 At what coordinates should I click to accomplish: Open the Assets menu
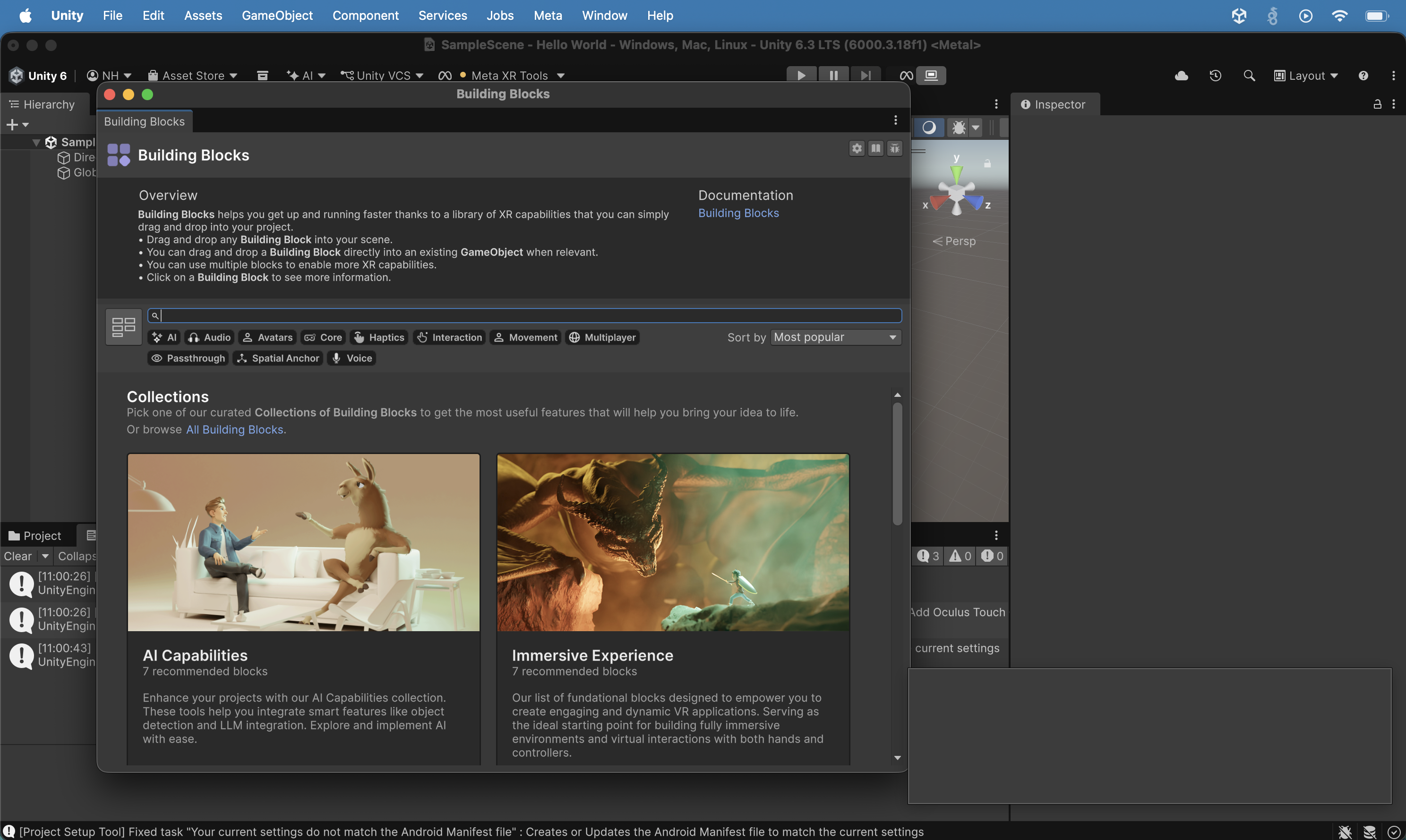pyautogui.click(x=203, y=15)
